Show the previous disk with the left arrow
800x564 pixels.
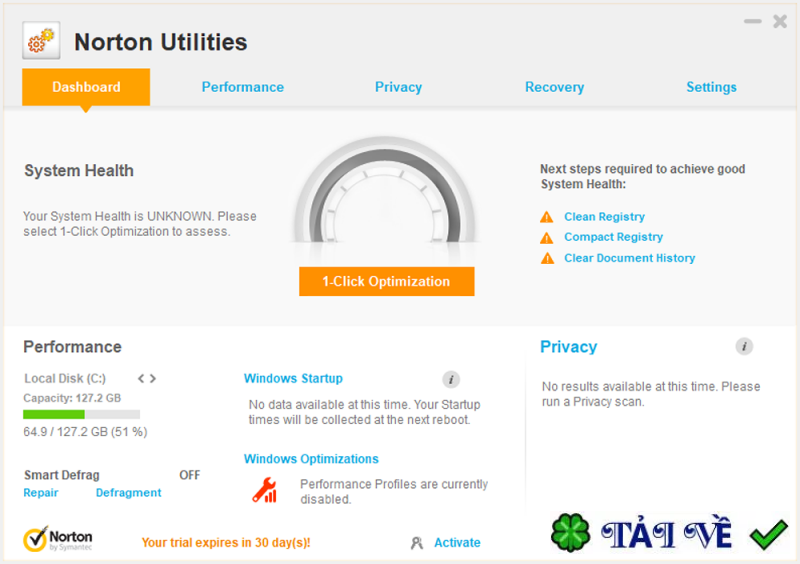coord(141,379)
